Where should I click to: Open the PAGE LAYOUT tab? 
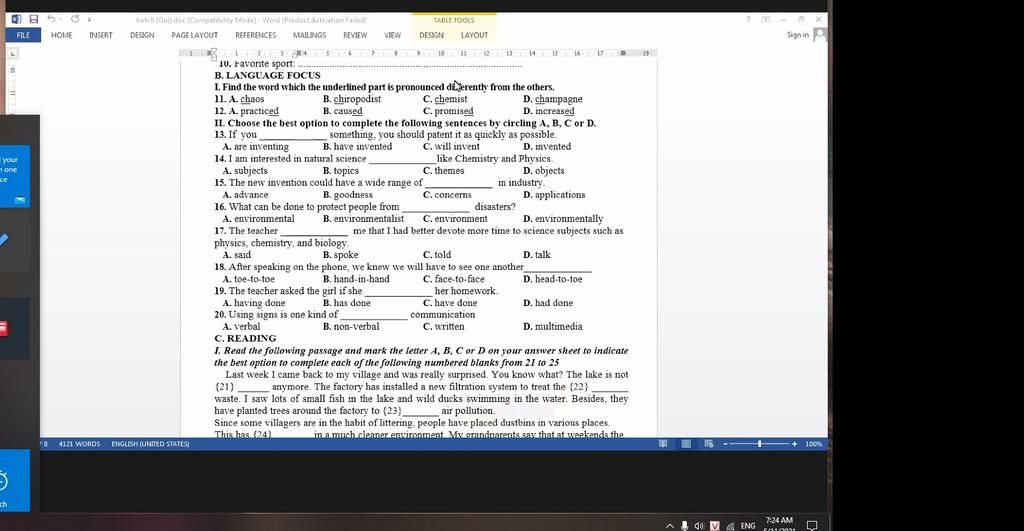coord(195,35)
